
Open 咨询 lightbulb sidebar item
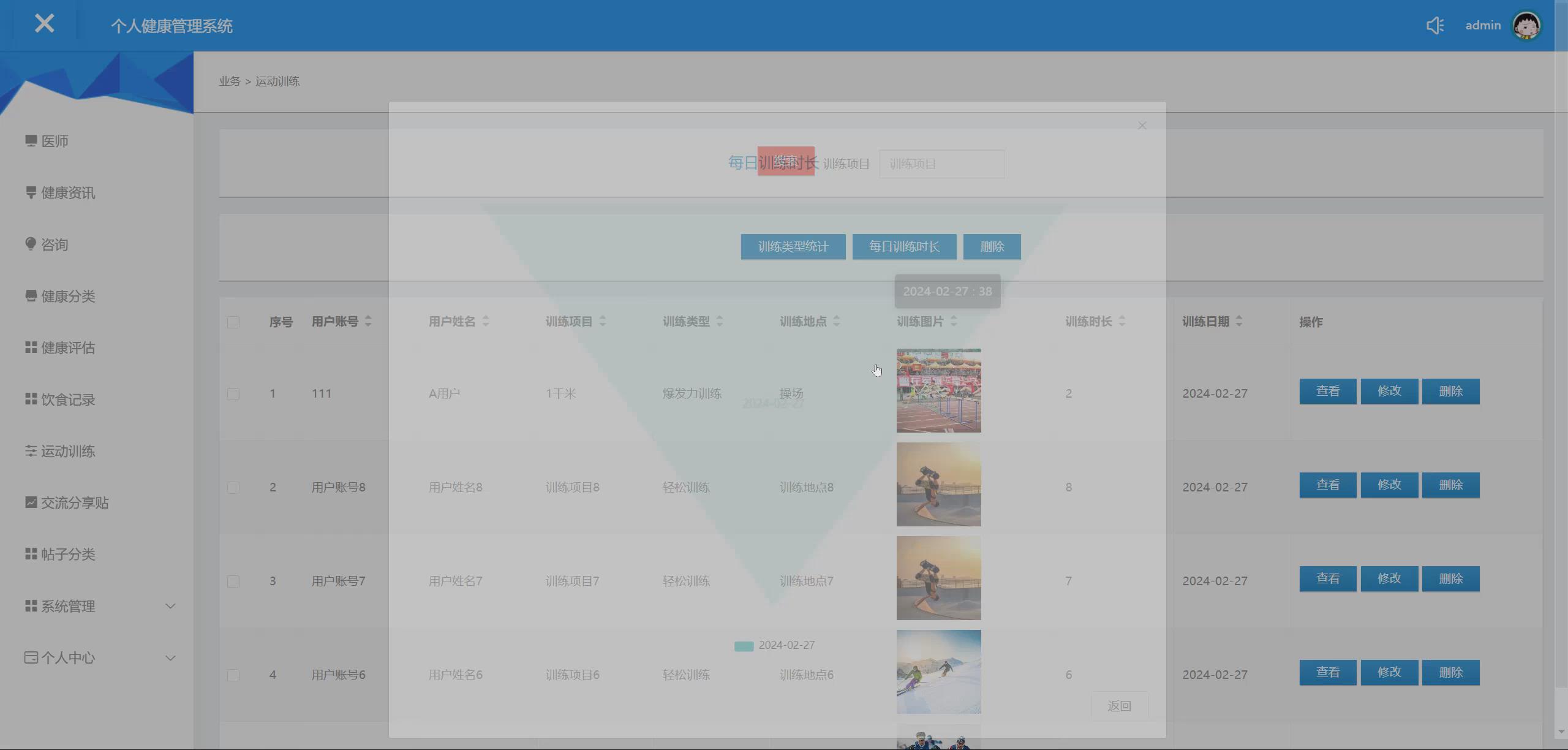(x=54, y=245)
